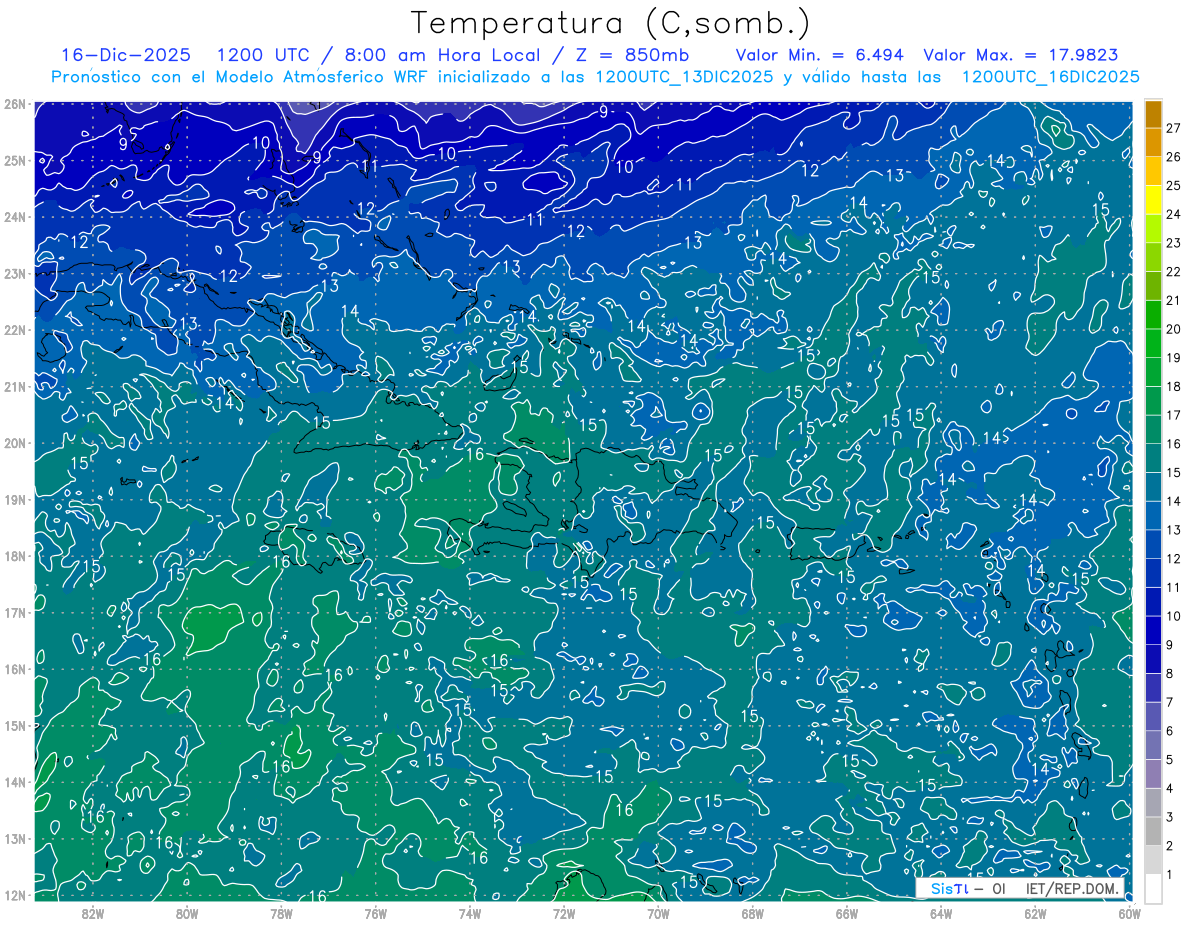Click the dark blue scale swatch beside 10
Image resolution: width=1200 pixels, height=927 pixels.
pos(1153,630)
